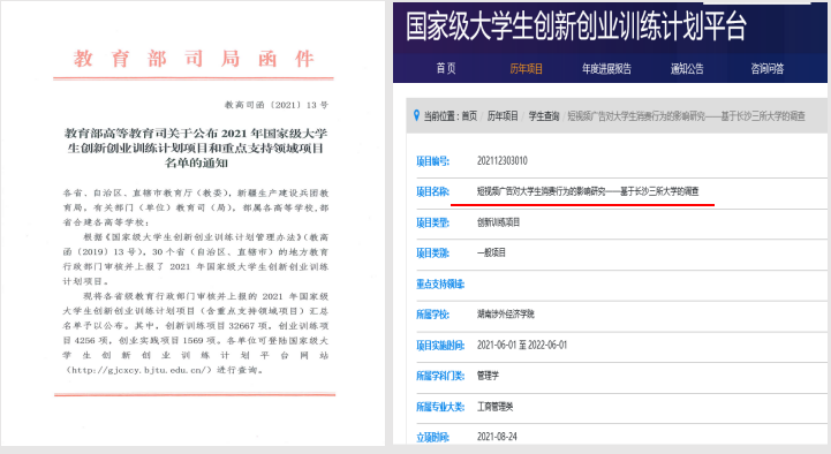This screenshot has width=831, height=454.
Task: Click the 所属学校 label
Action: pyautogui.click(x=433, y=314)
